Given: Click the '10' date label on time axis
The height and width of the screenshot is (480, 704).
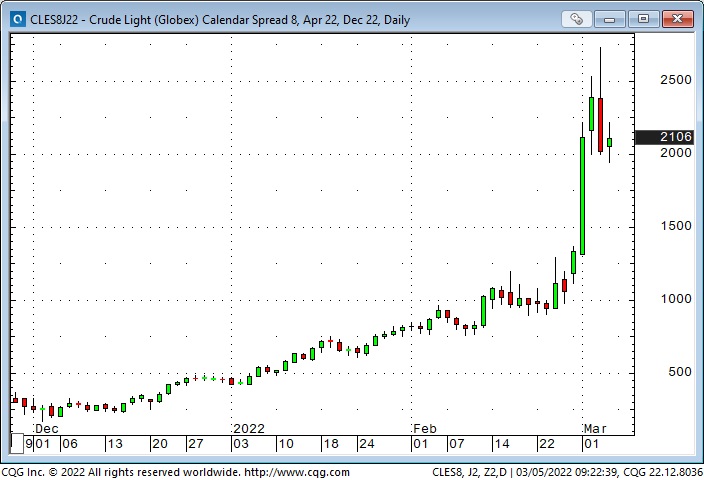Looking at the screenshot, I should point(286,444).
